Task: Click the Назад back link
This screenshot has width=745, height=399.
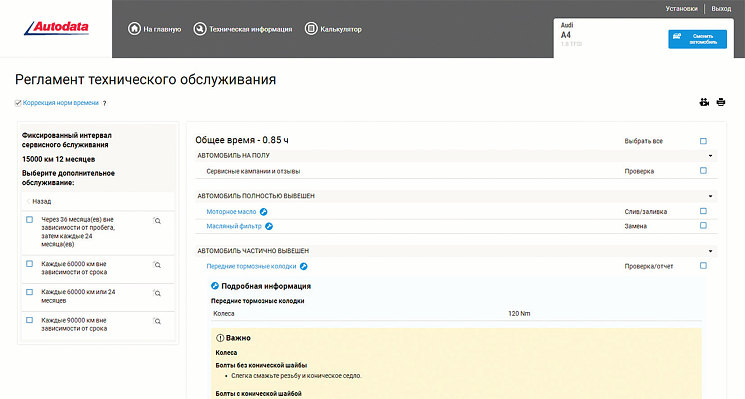Action: pos(39,201)
